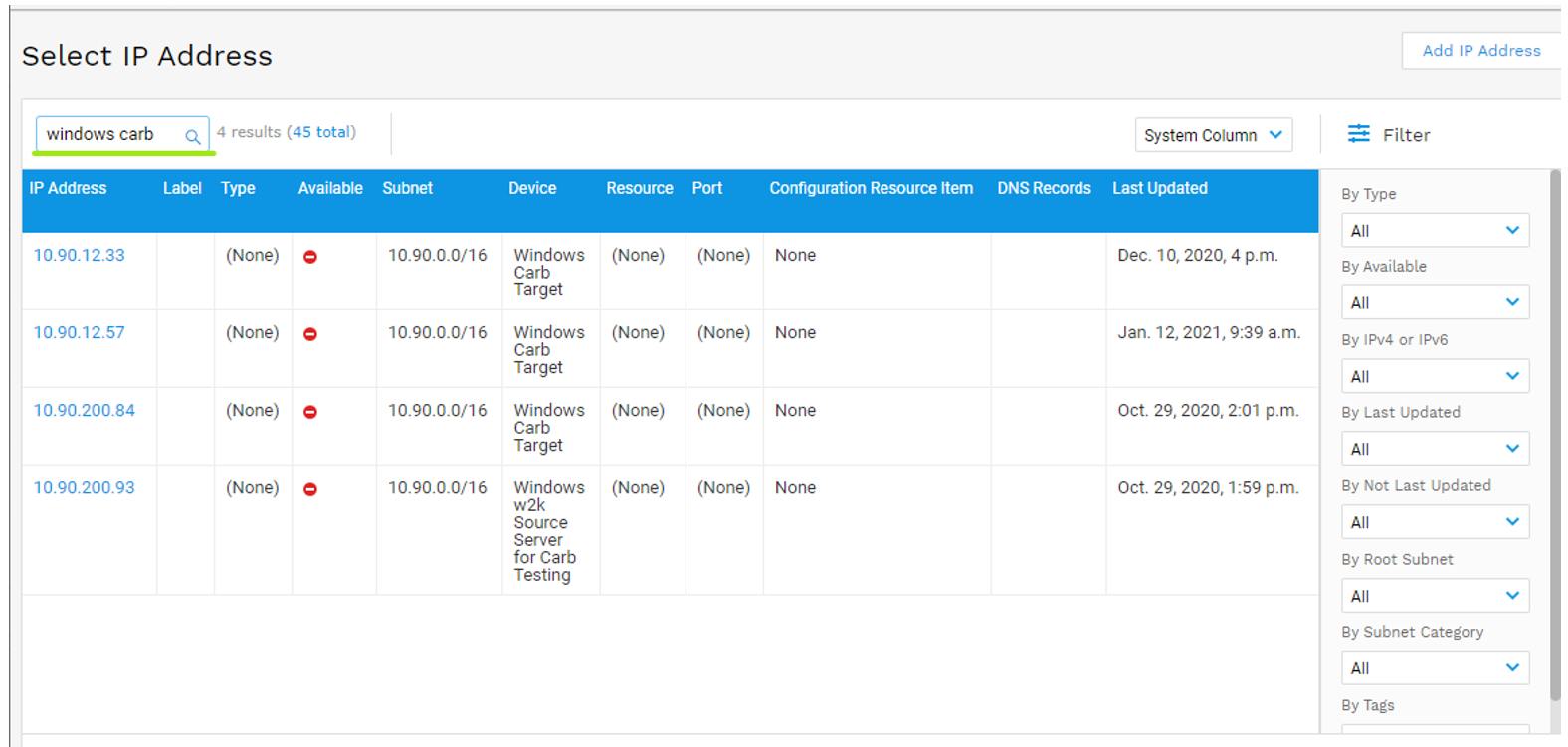
Task: Click unavailable status icon for 10.90.12.33
Action: (310, 257)
